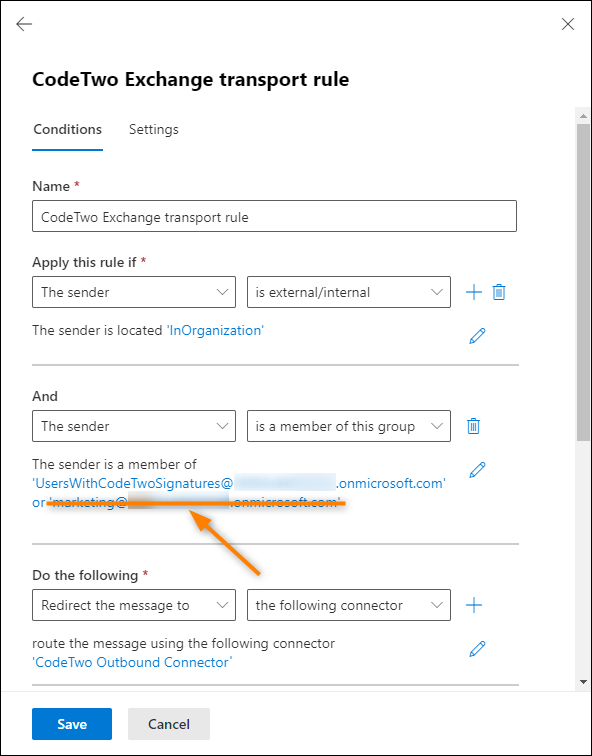Click the scrollbar down arrow
The width and height of the screenshot is (592, 756).
[x=583, y=682]
